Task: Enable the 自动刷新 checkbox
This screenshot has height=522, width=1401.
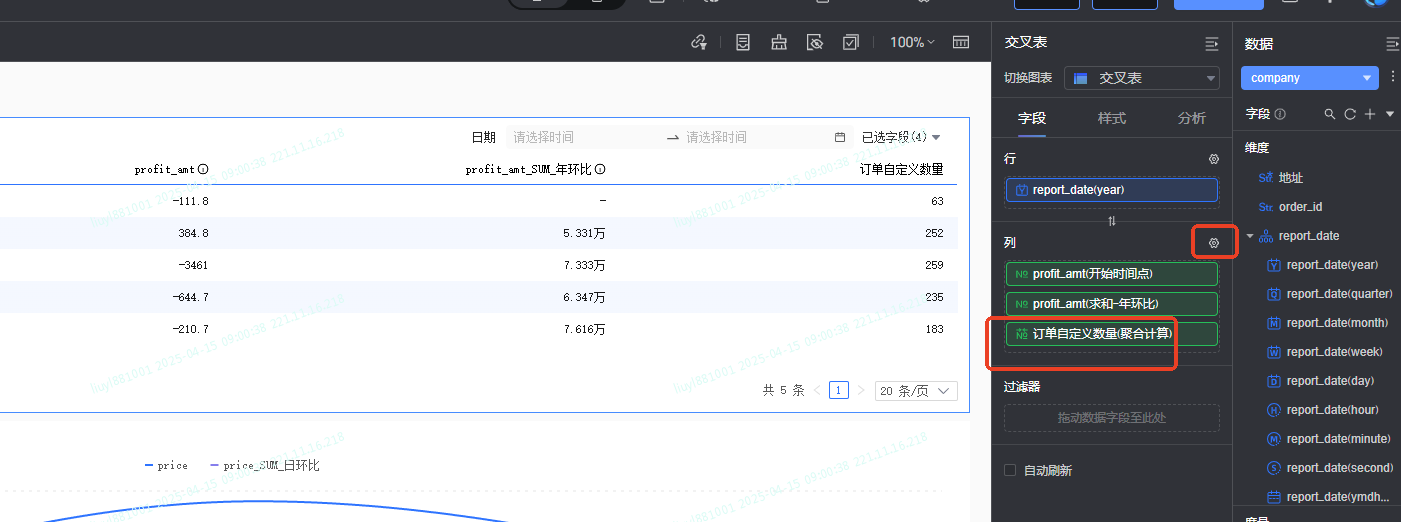Action: pyautogui.click(x=1010, y=470)
